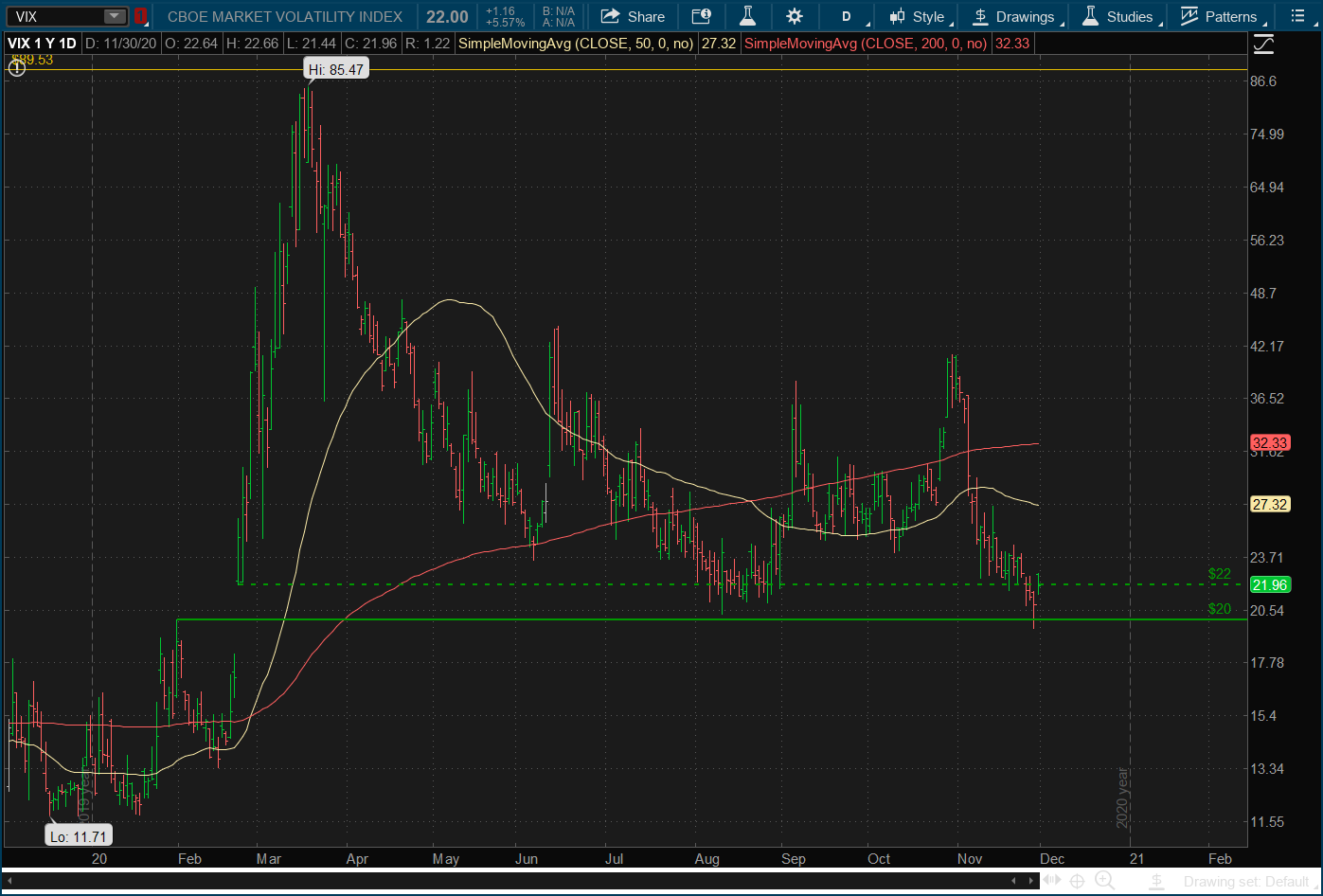The image size is (1323, 896).
Task: Click the red symbol link clip icon
Action: pos(140,16)
